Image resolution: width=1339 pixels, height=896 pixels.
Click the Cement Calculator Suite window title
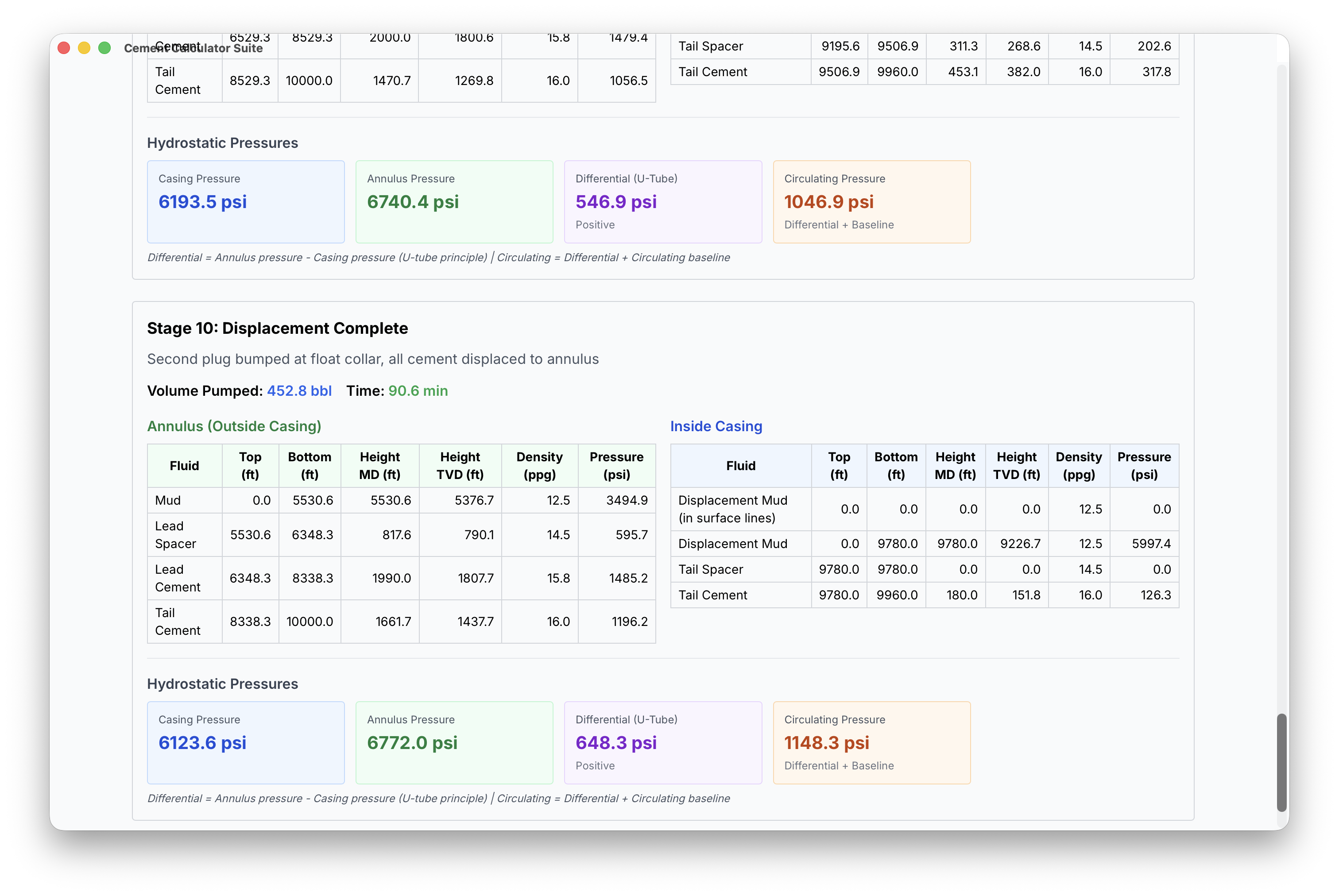(193, 49)
